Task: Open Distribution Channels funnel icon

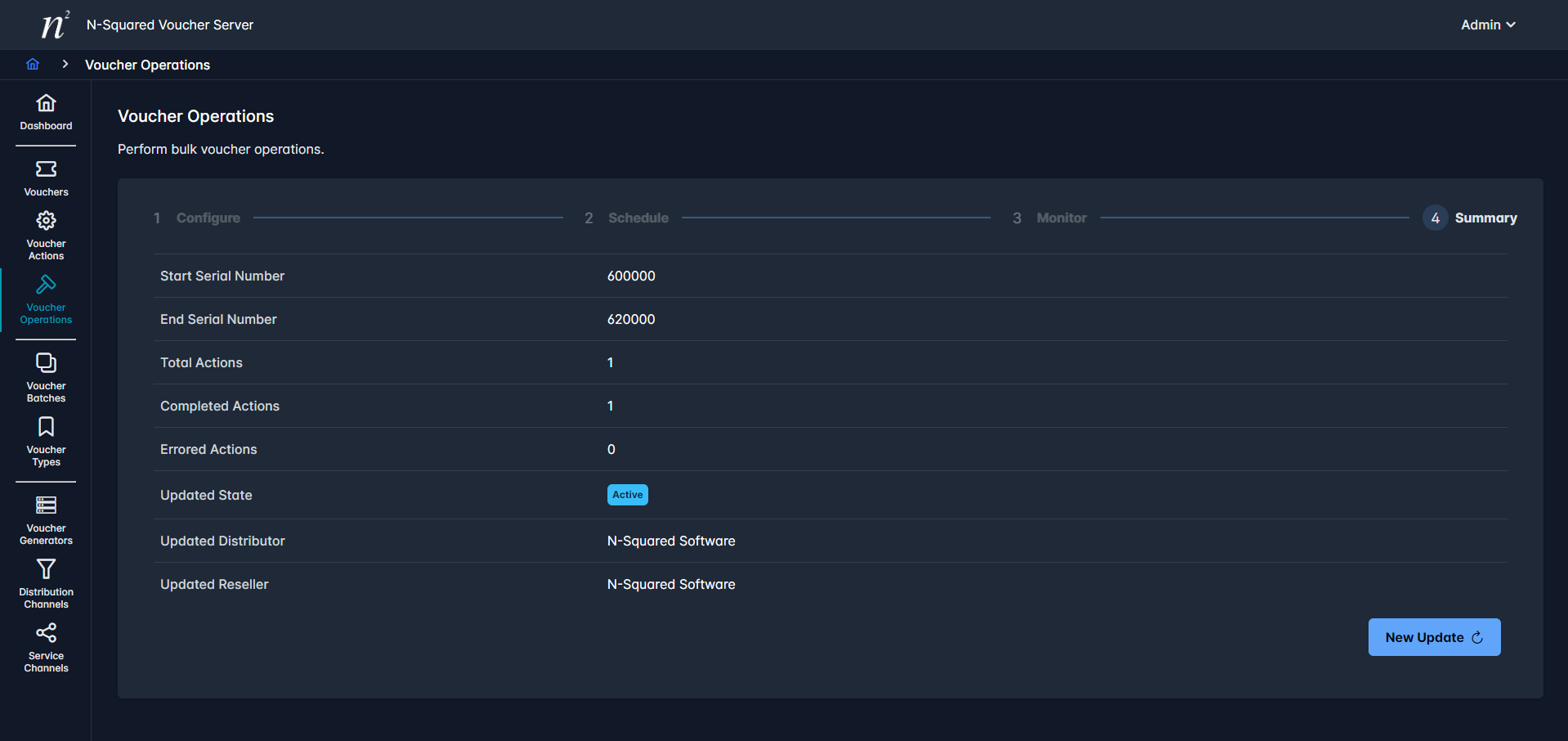Action: tap(46, 569)
